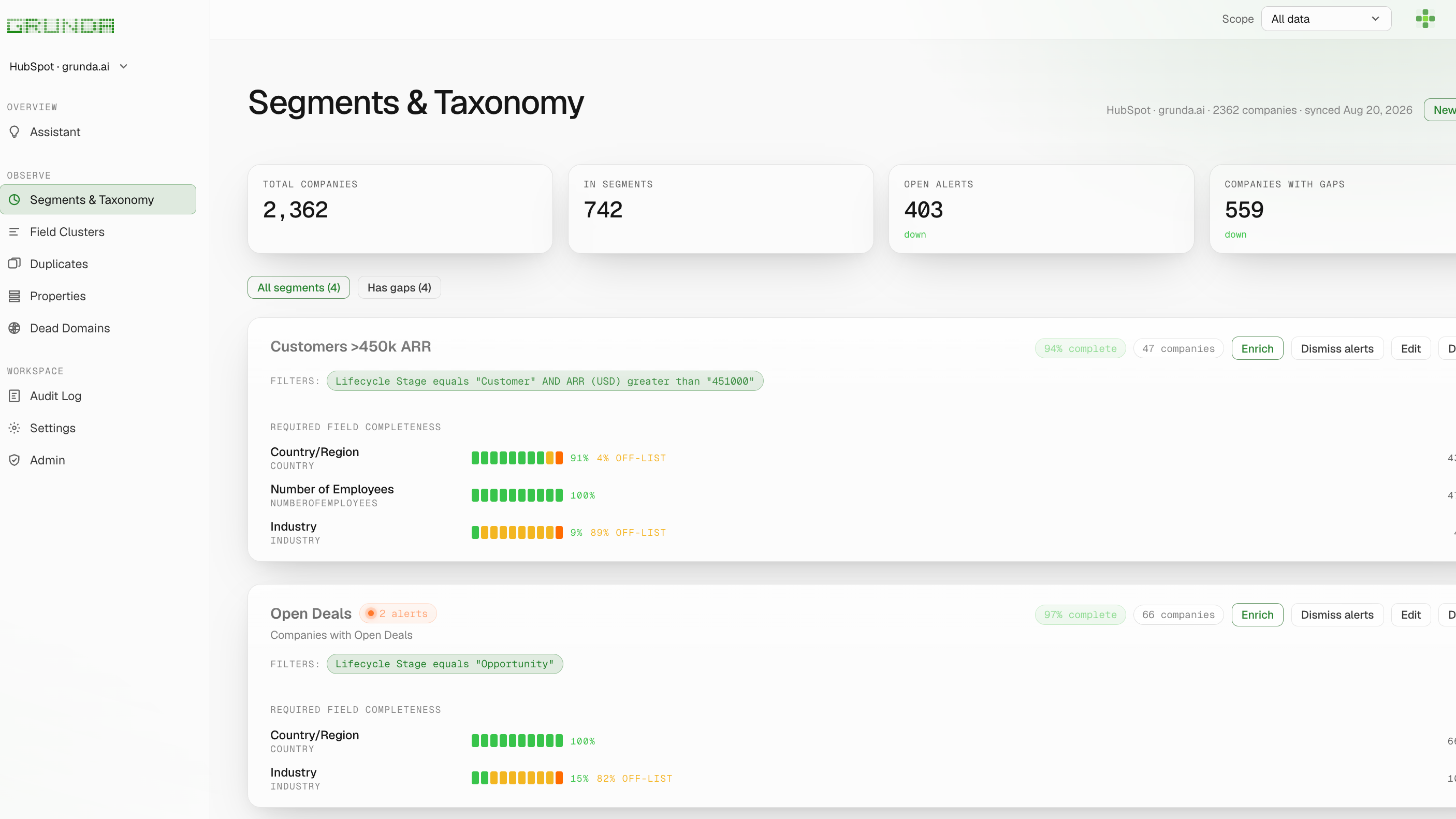
Task: Edit the Open Deals segment
Action: coord(1411,615)
